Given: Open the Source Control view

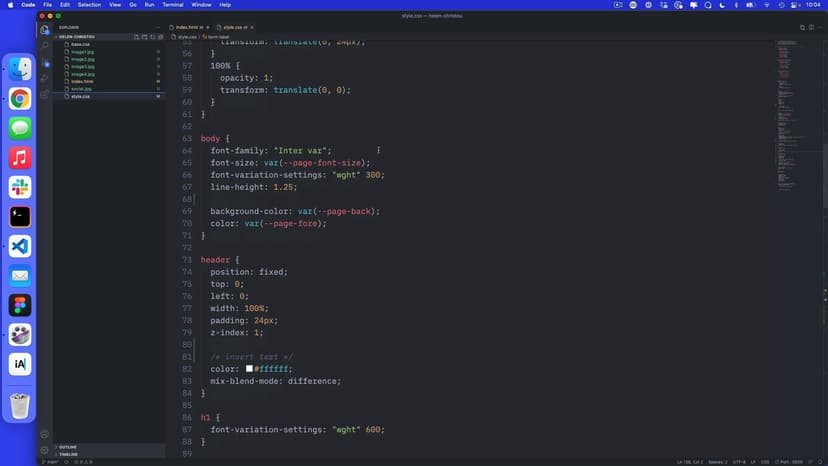Looking at the screenshot, I should point(45,62).
